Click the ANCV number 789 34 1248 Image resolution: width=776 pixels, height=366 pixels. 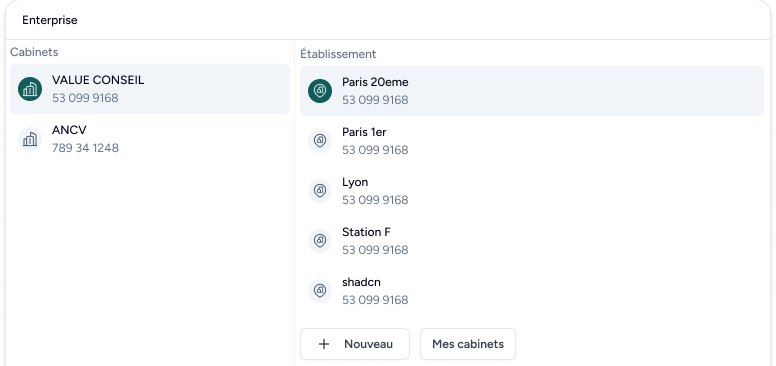pyautogui.click(x=85, y=148)
